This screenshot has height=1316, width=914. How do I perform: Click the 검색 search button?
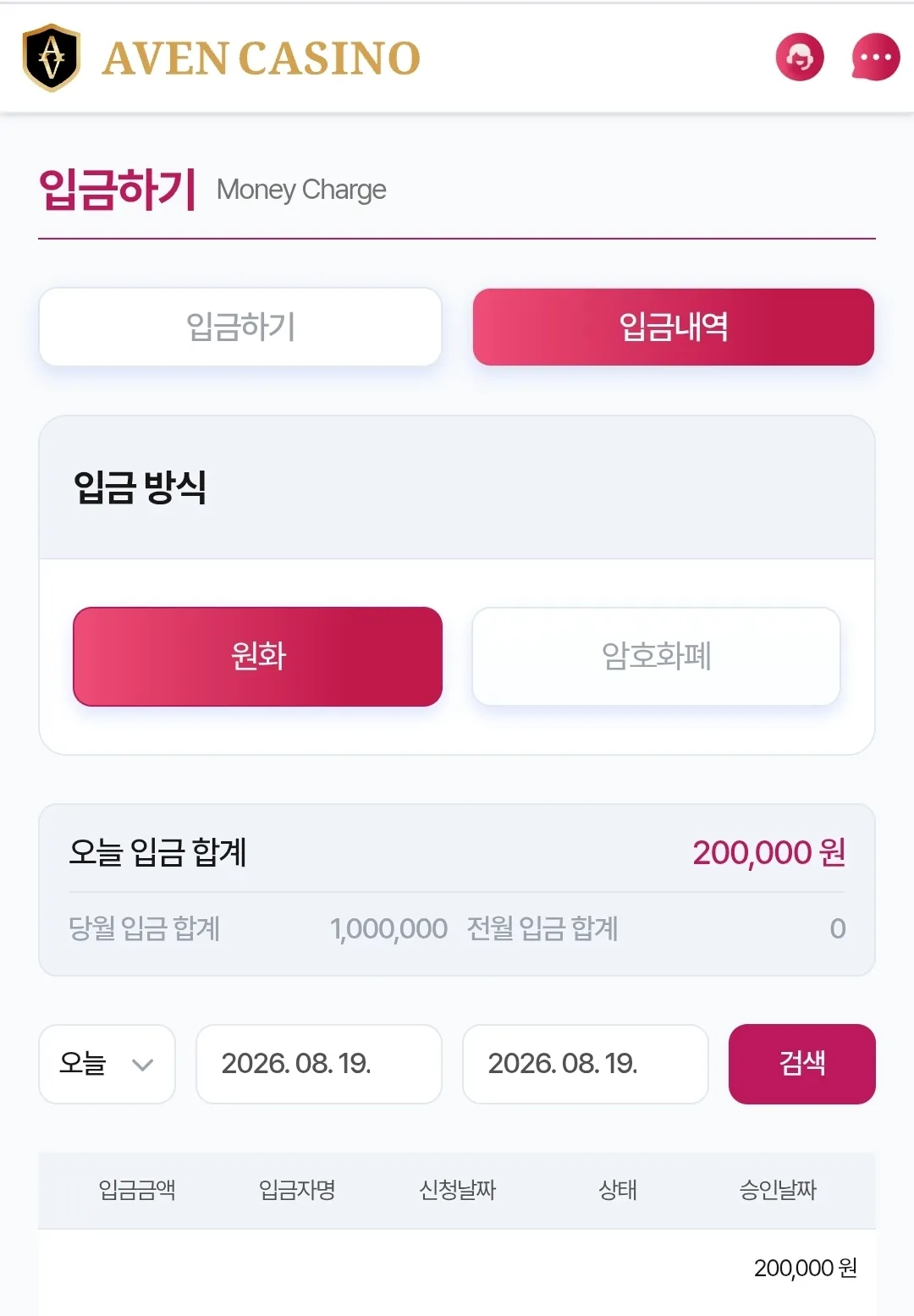coord(802,1064)
